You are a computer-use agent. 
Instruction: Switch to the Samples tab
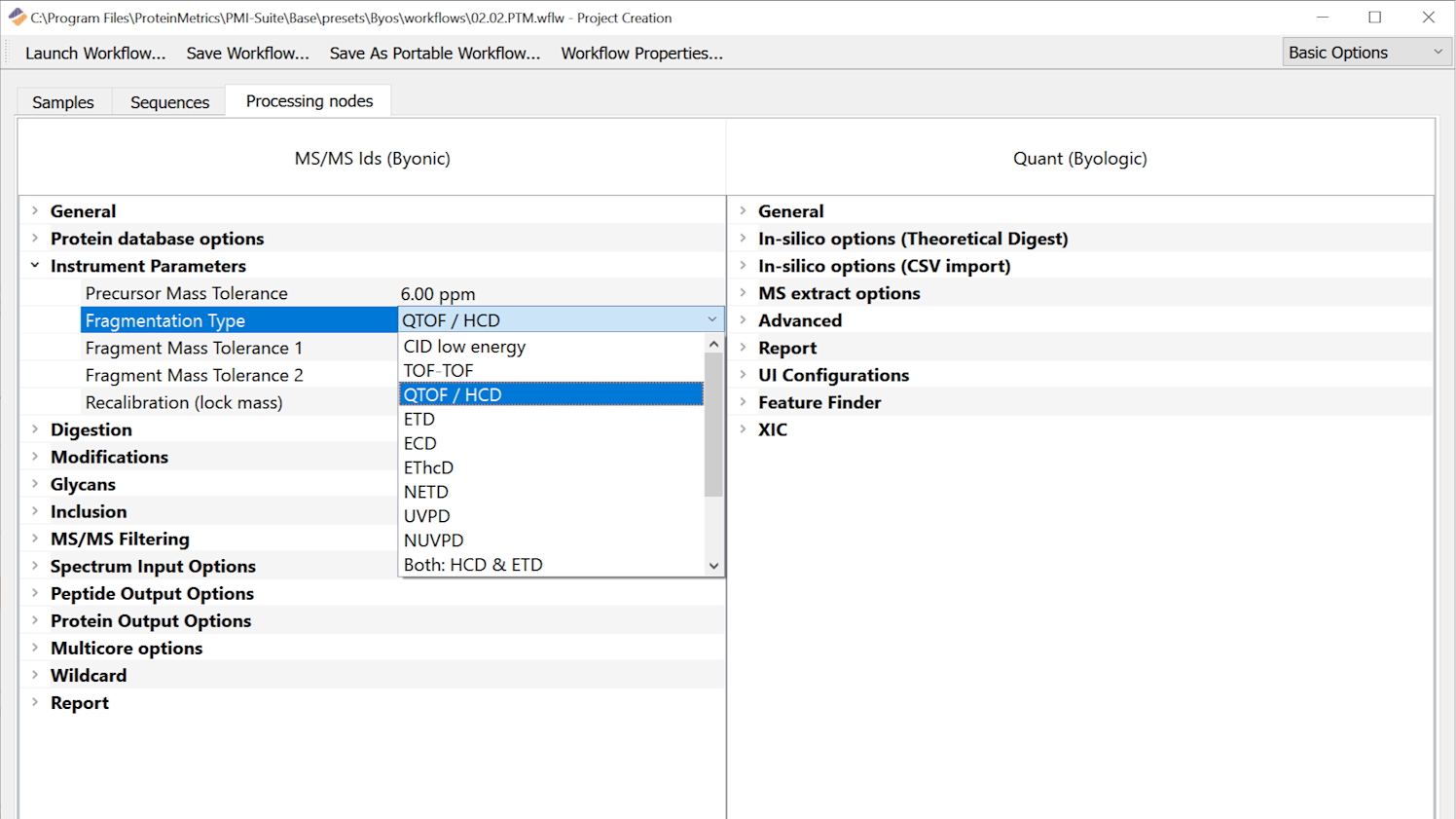click(x=63, y=102)
